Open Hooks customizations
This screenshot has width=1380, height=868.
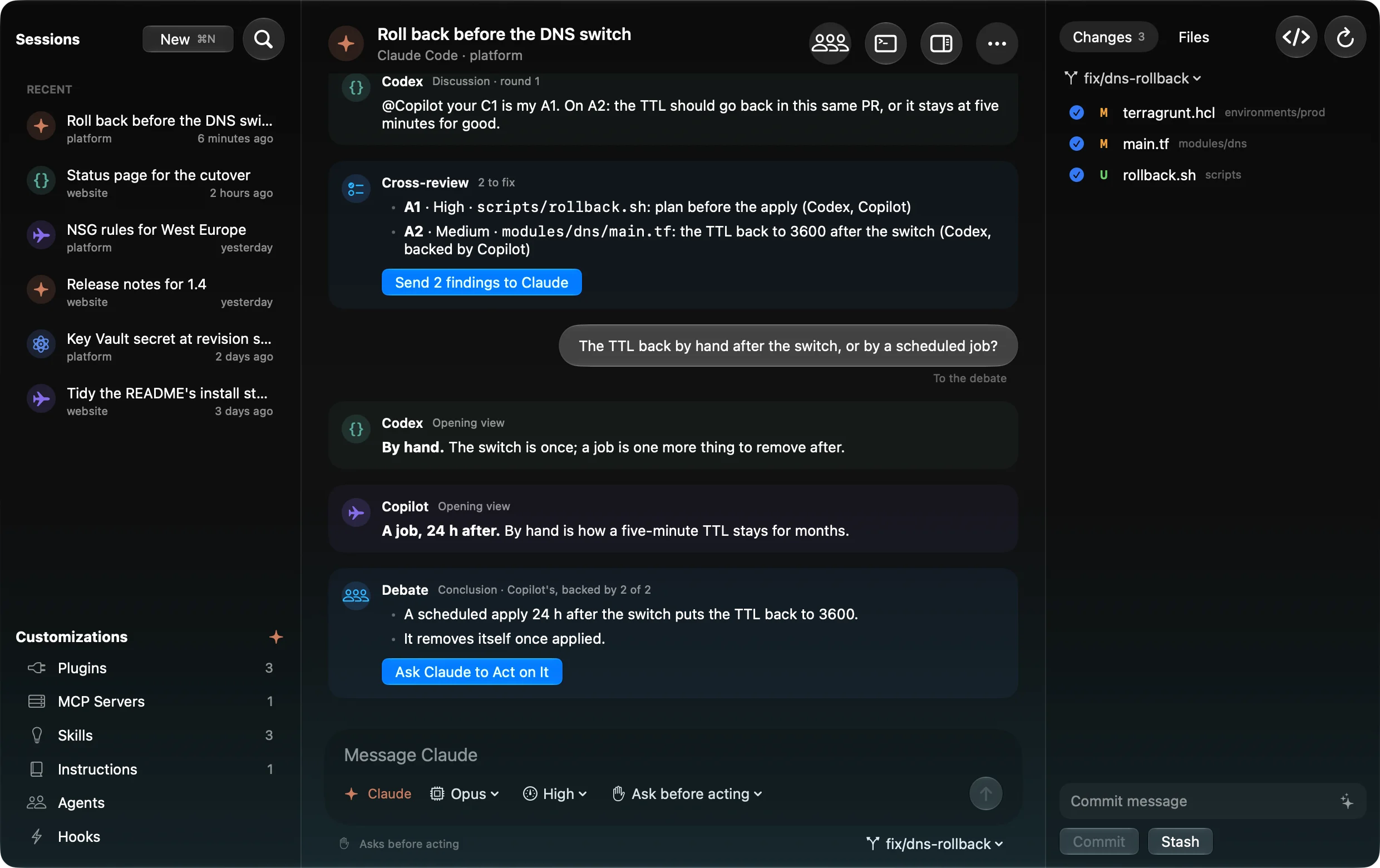[x=150, y=836]
